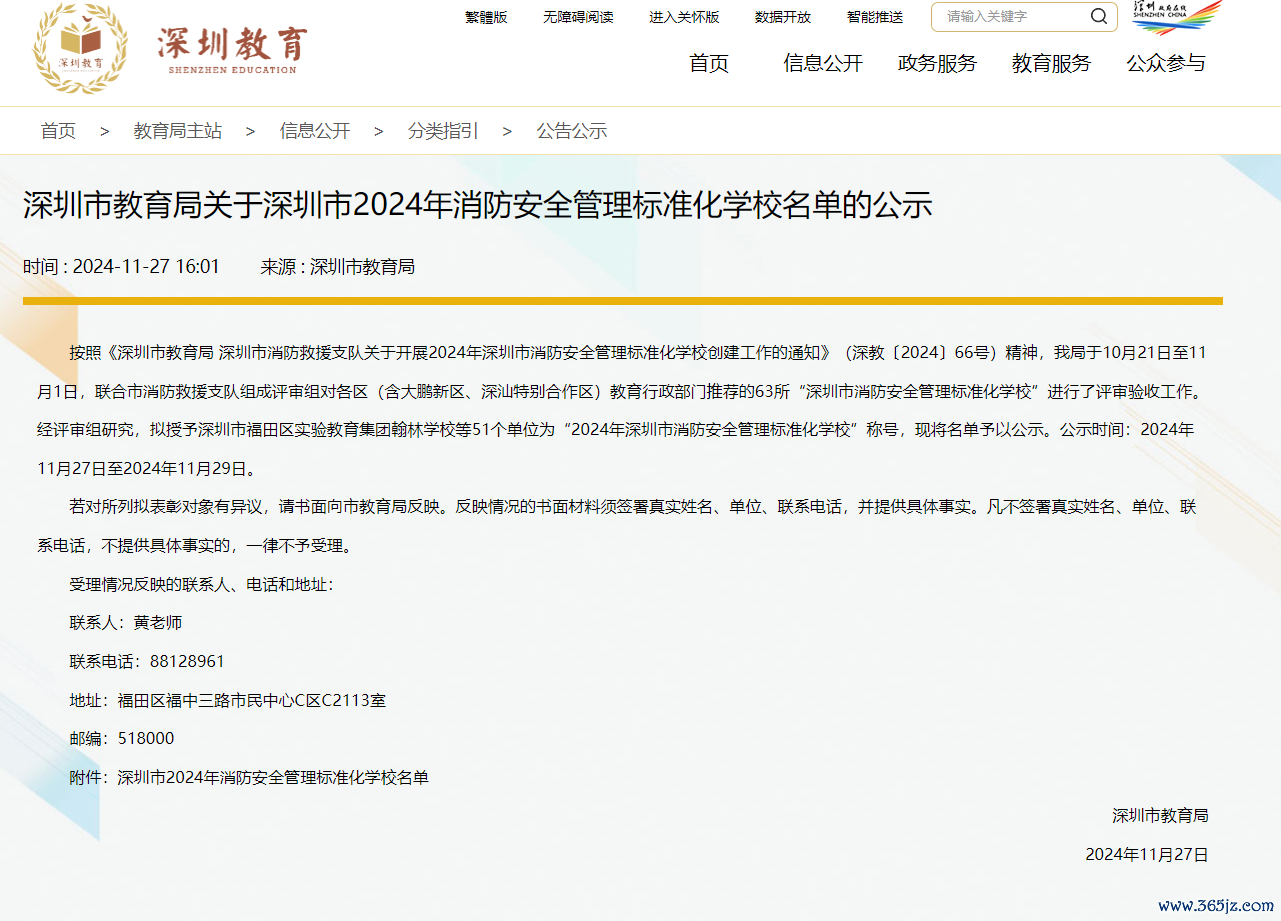Click the line 受理情况反映的联系人、电话和地址
1281x921 pixels.
click(x=201, y=584)
